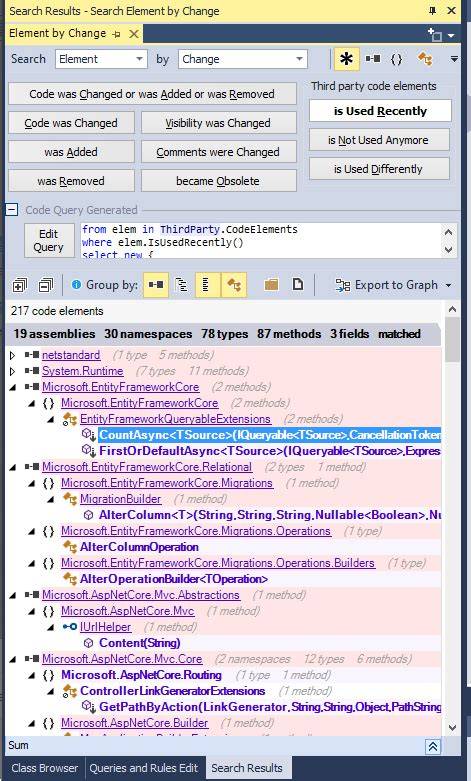The image size is (471, 781).
Task: Open the EntityFrameworkQueryableExtensions link
Action: click(x=175, y=419)
